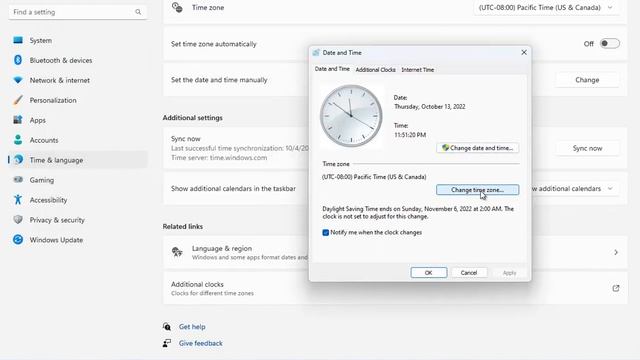The image size is (640, 360).
Task: Click the Time zone globe-clock icon
Action: pos(177,7)
